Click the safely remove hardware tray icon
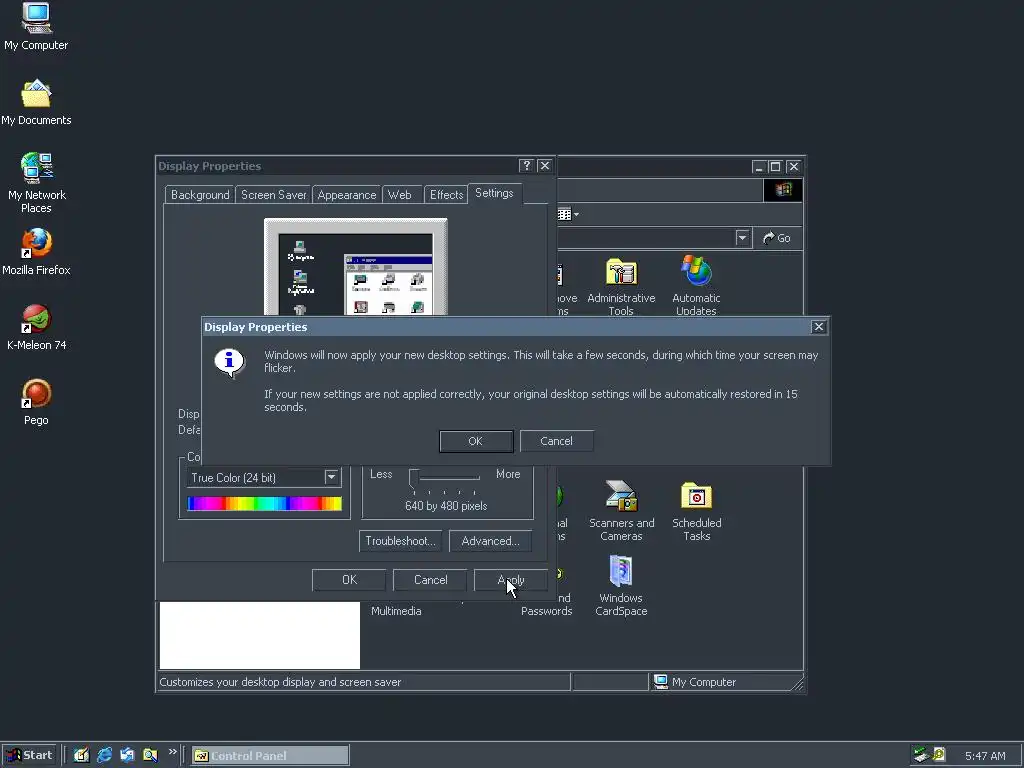 [x=921, y=755]
